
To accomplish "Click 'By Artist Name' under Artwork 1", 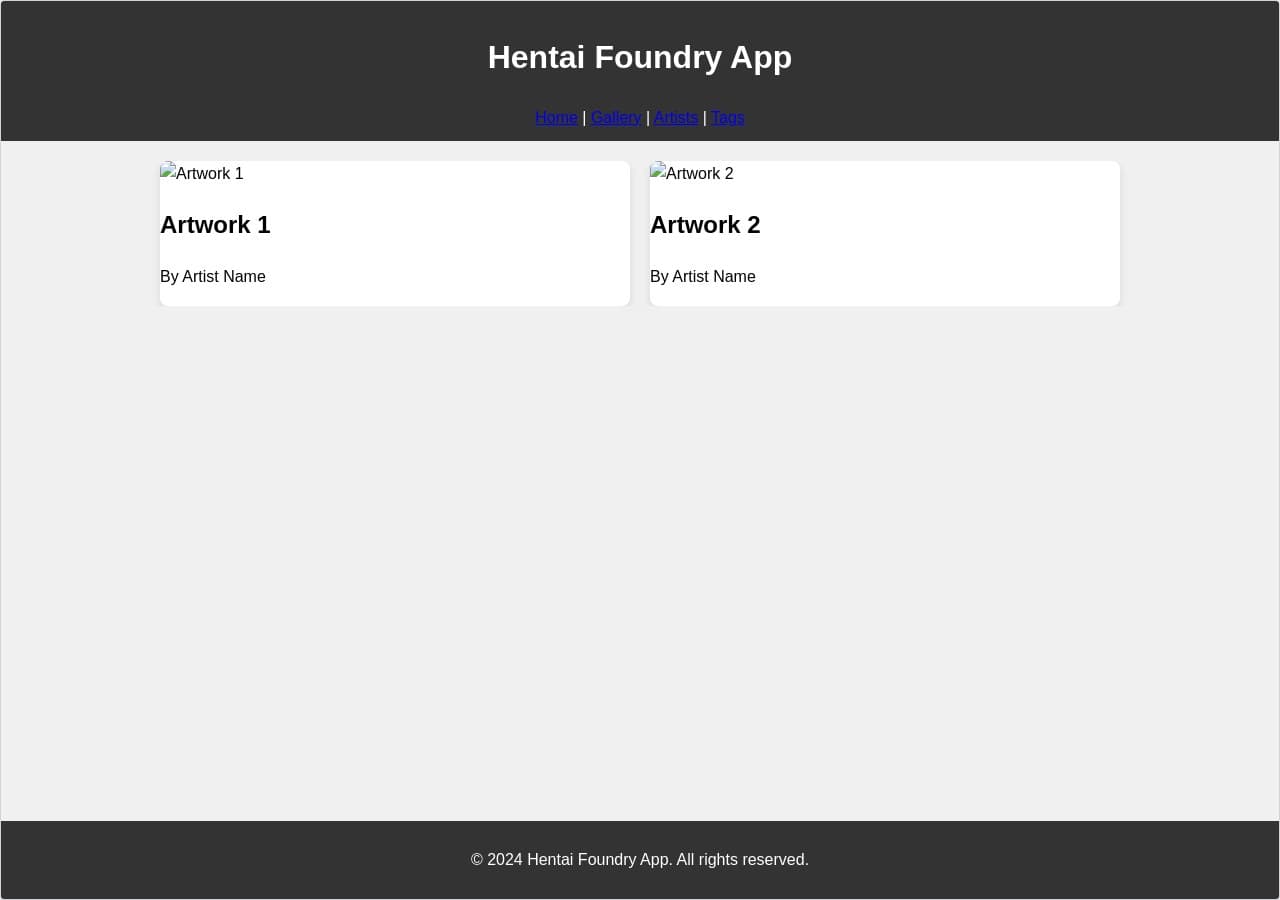I will coord(213,277).
